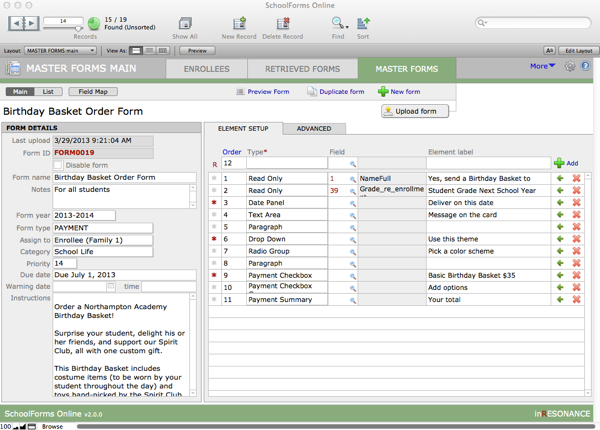Click Warning date calendar icon
This screenshot has width=600, height=430.
click(111, 286)
